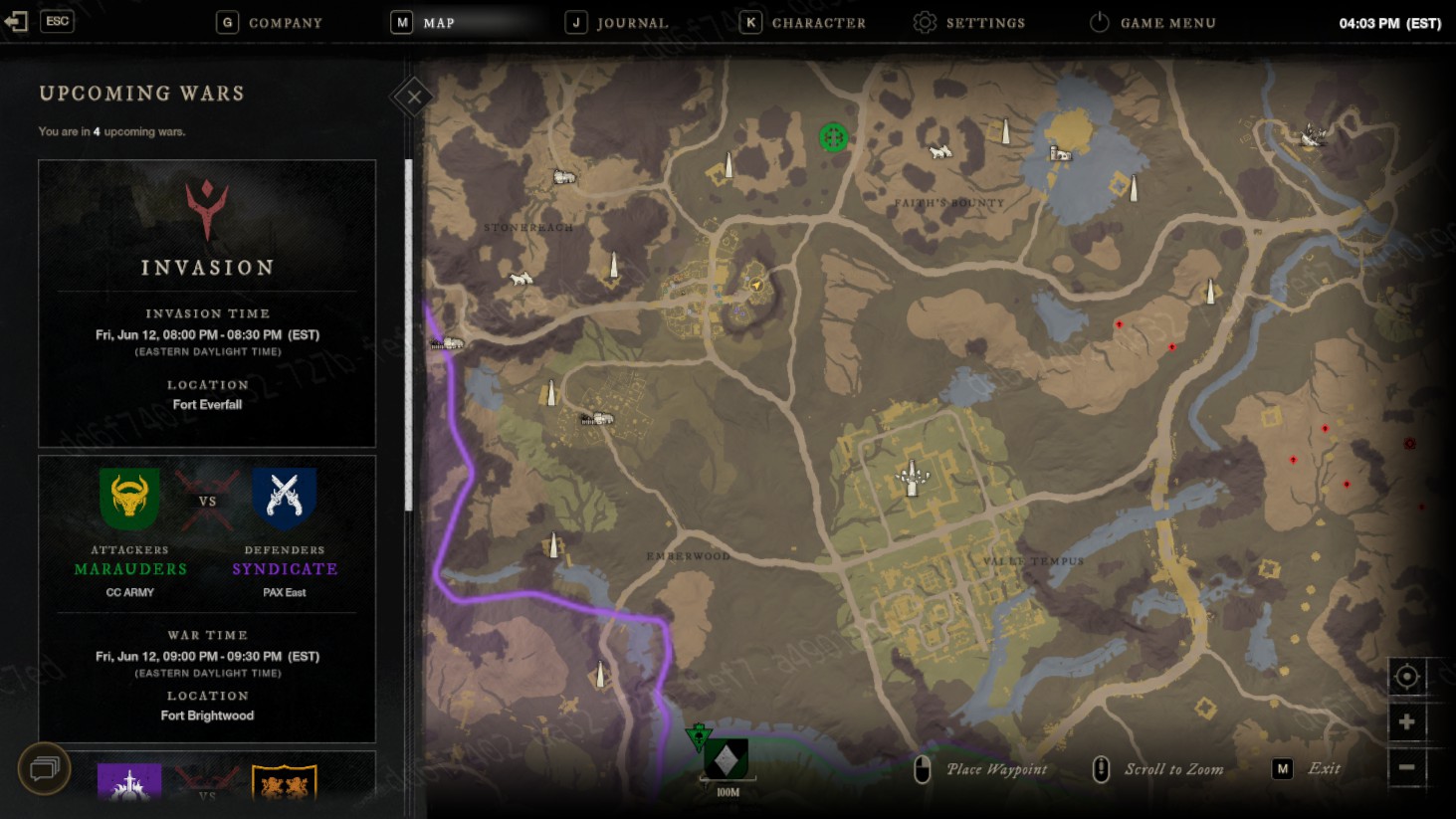Image resolution: width=1456 pixels, height=819 pixels.
Task: Select the Syndicate defenders crest
Action: (285, 499)
